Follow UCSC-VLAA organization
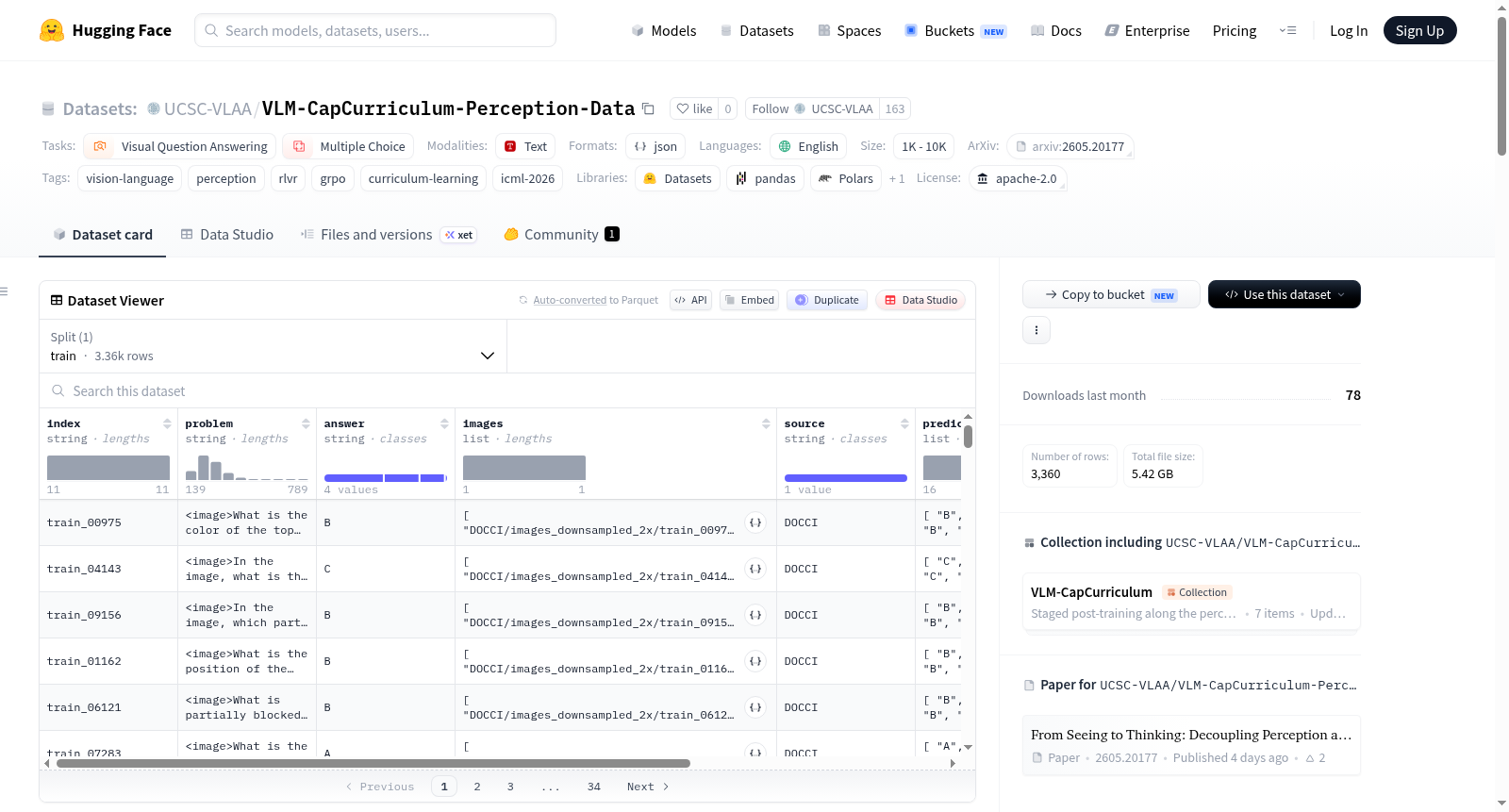The height and width of the screenshot is (812, 1509). 812,108
